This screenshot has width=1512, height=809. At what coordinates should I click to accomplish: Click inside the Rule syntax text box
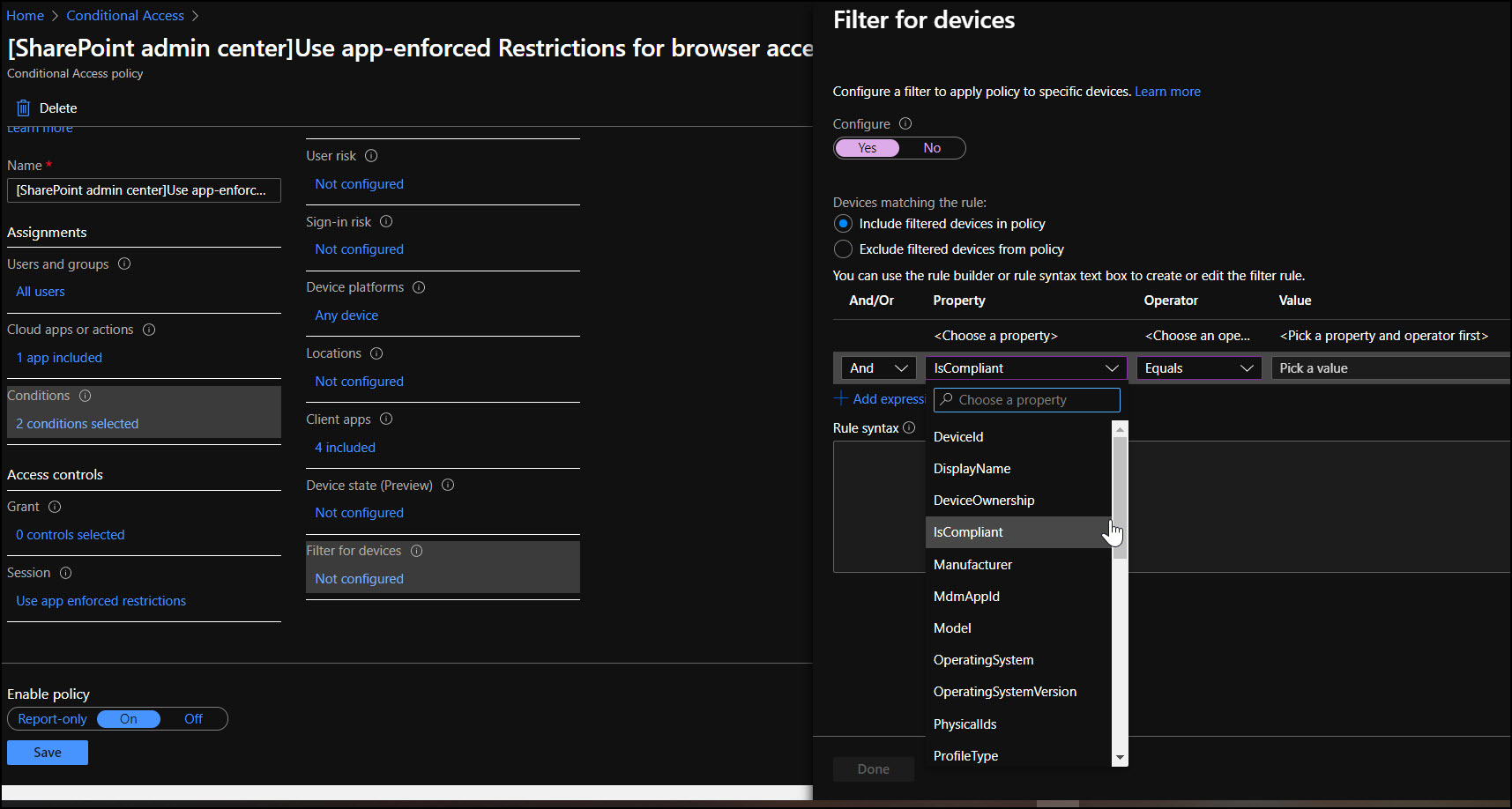(1172, 507)
